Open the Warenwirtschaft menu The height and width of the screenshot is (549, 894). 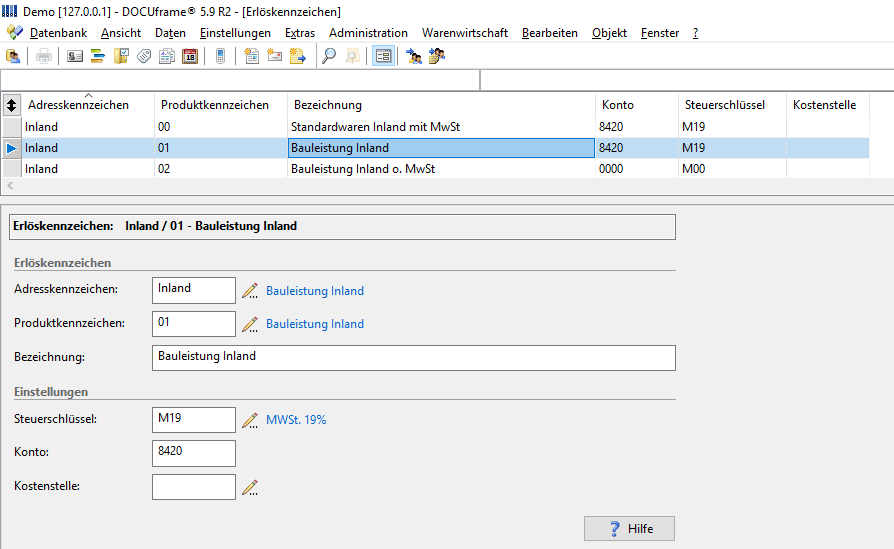click(465, 33)
